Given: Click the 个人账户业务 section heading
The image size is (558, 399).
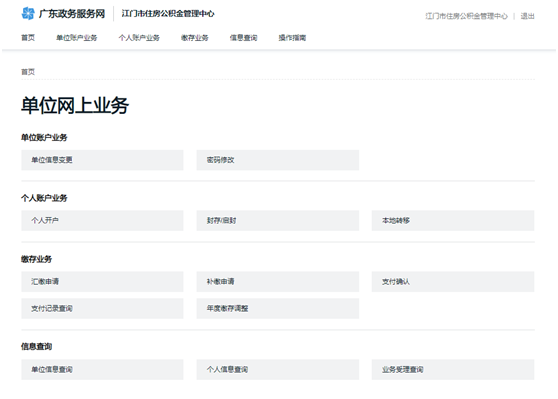Looking at the screenshot, I should [x=44, y=198].
